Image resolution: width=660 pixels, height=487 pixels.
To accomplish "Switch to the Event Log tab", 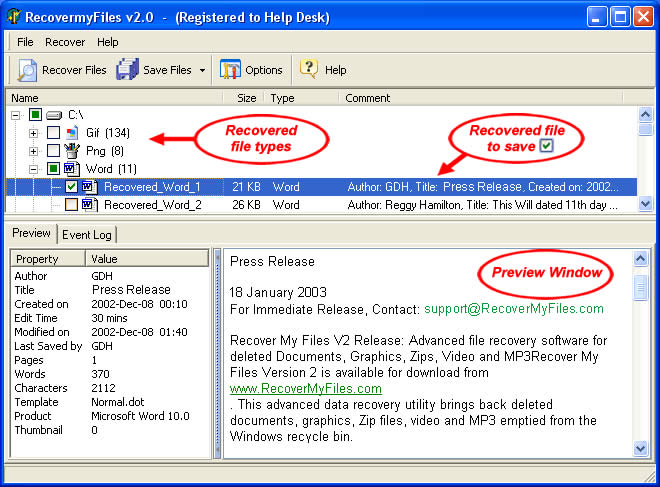I will coord(87,235).
